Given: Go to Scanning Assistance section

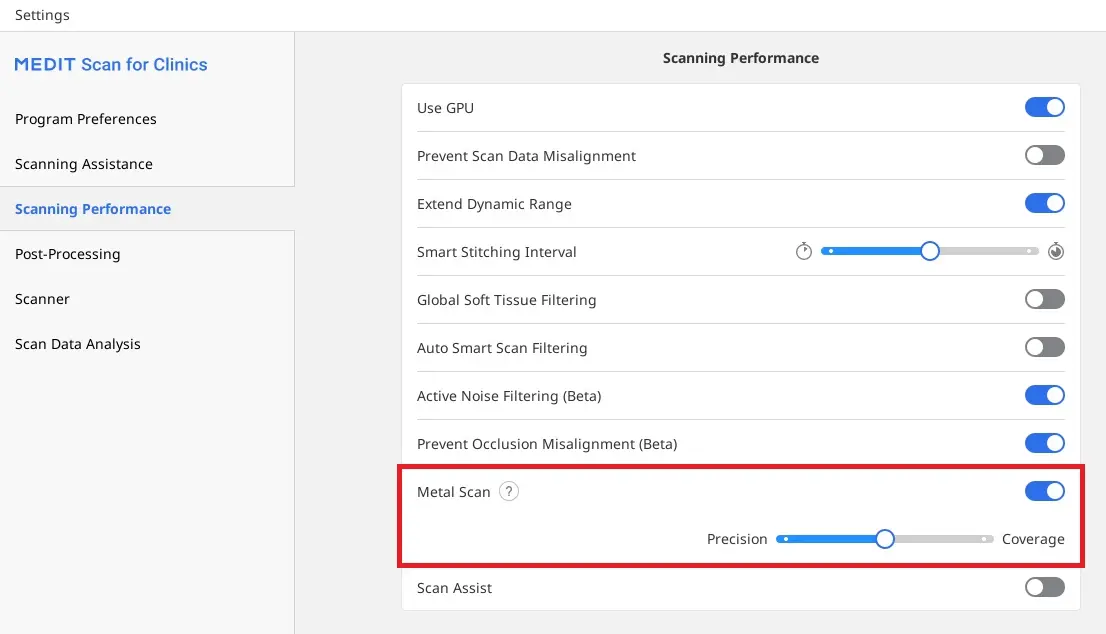Looking at the screenshot, I should [84, 164].
